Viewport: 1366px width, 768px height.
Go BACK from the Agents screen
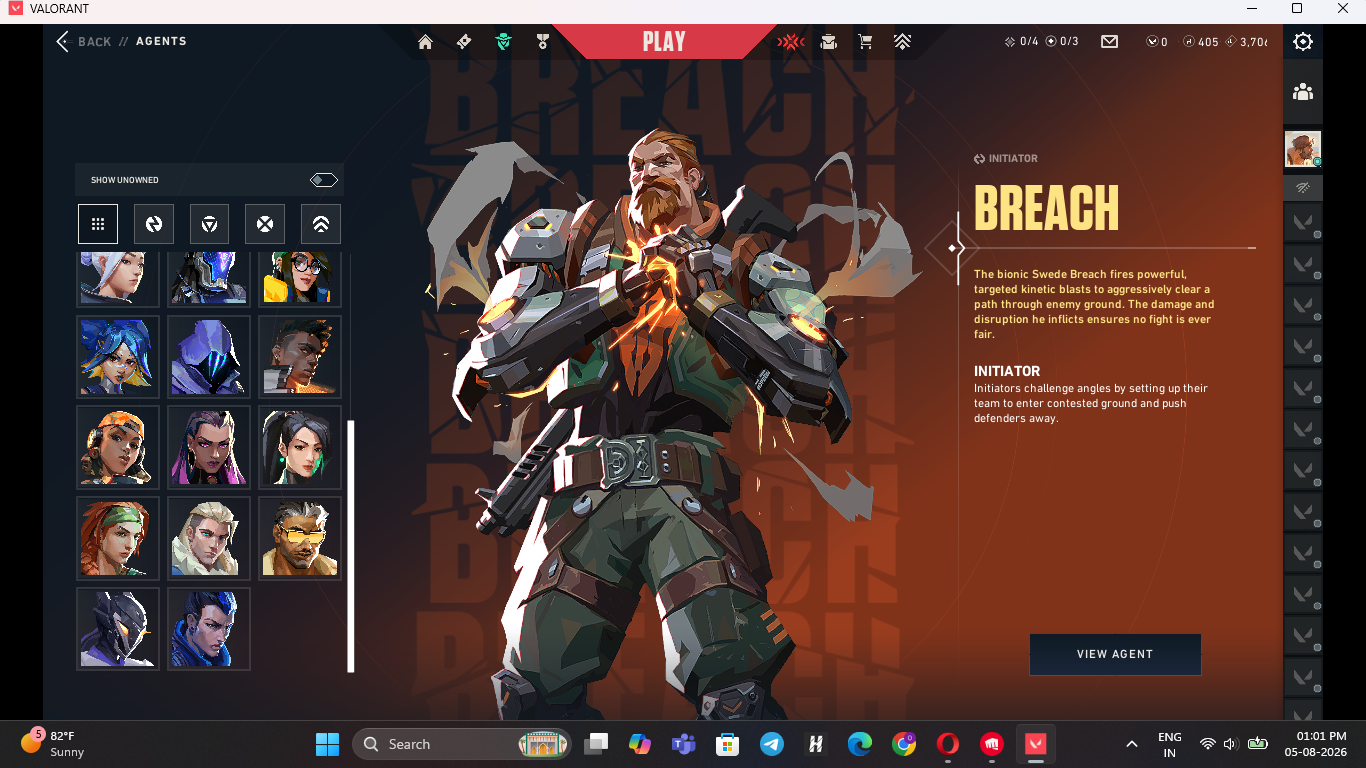point(84,42)
